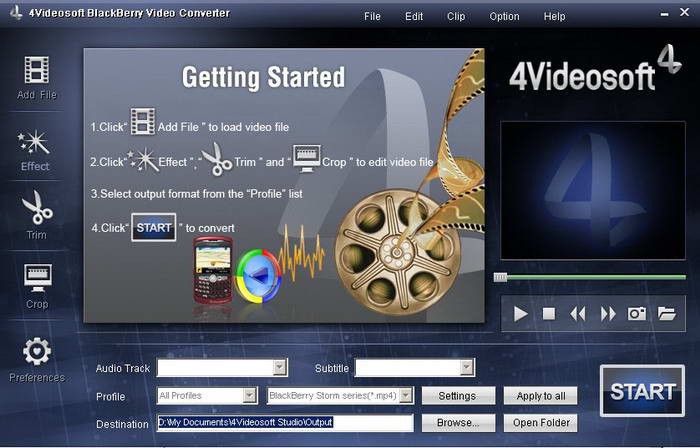The image size is (700, 448).
Task: Click the Apply to all button
Action: click(x=540, y=396)
